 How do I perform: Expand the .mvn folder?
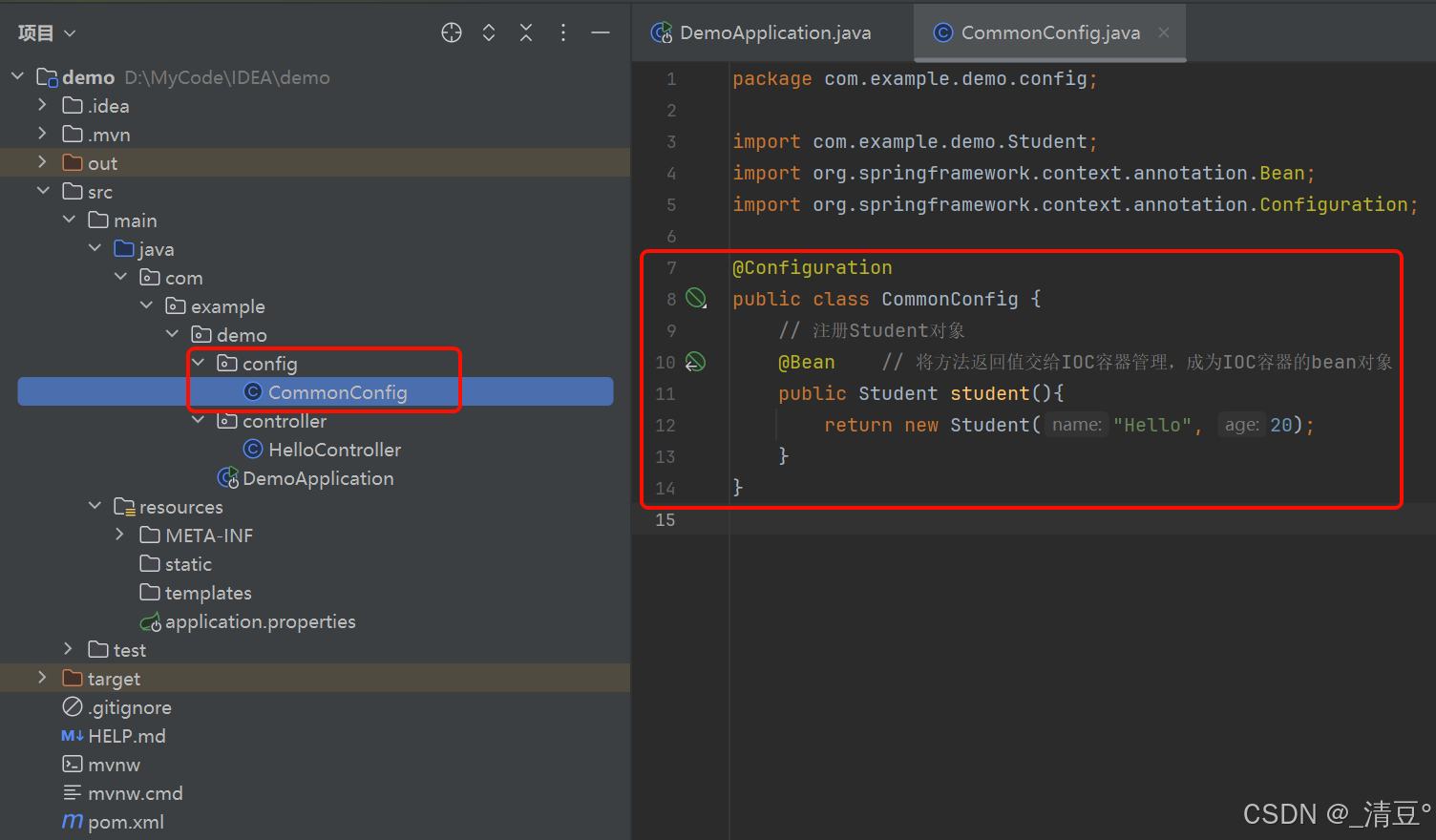pos(42,133)
